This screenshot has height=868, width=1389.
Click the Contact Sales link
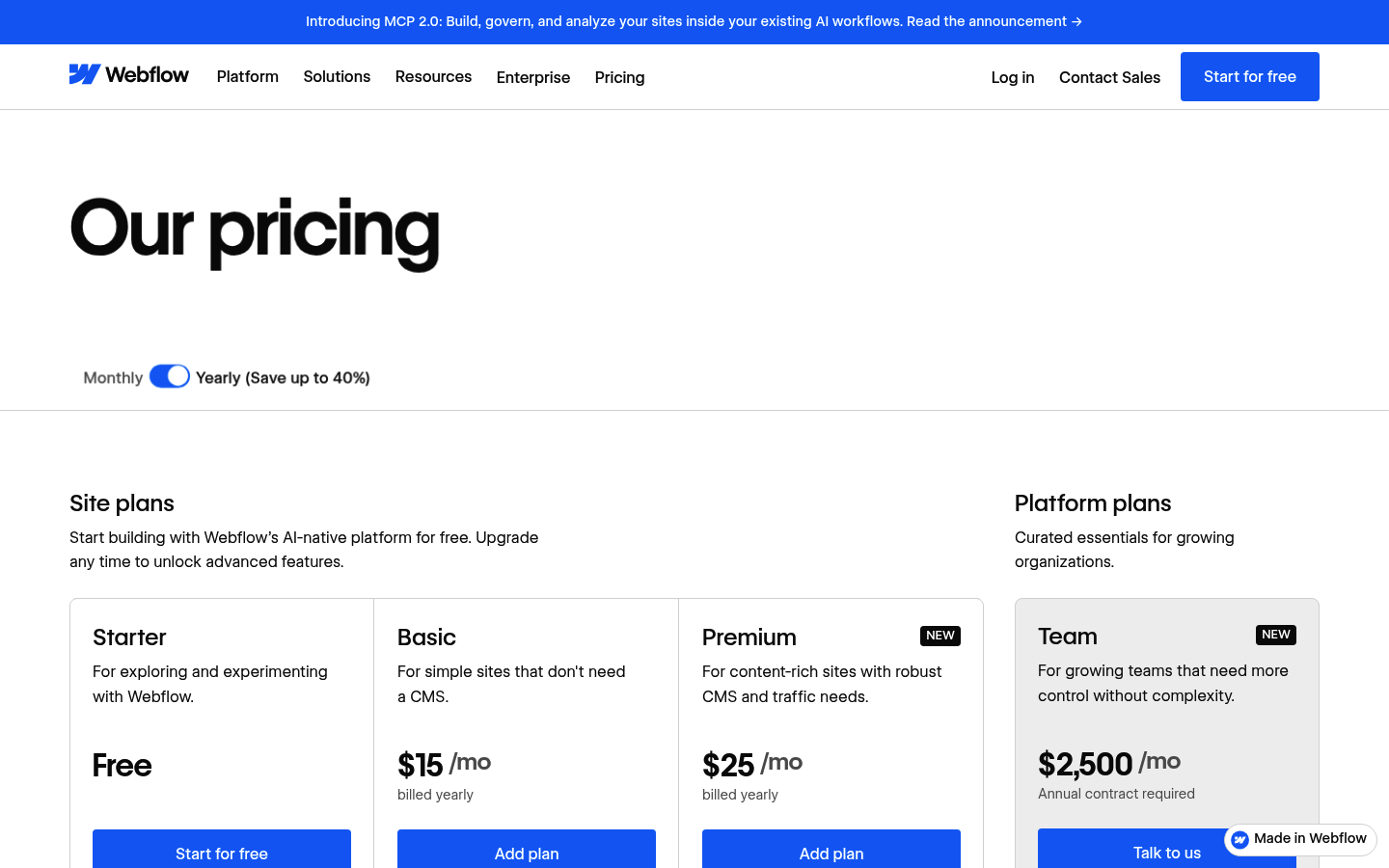pos(1109,77)
